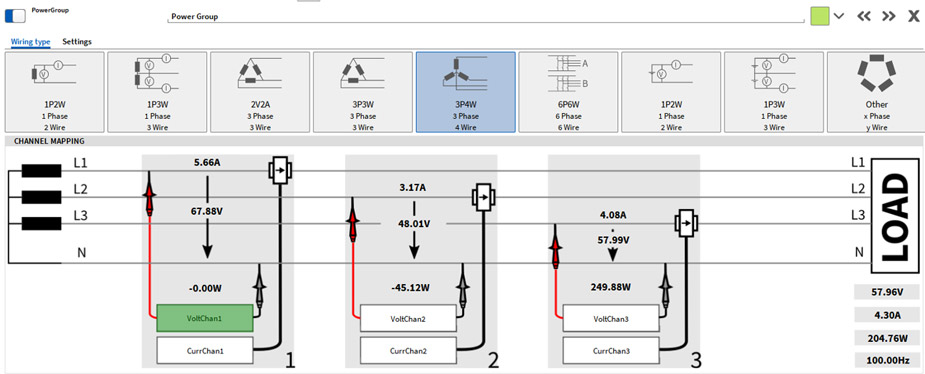
Task: Click the LOAD block
Action: [x=895, y=216]
